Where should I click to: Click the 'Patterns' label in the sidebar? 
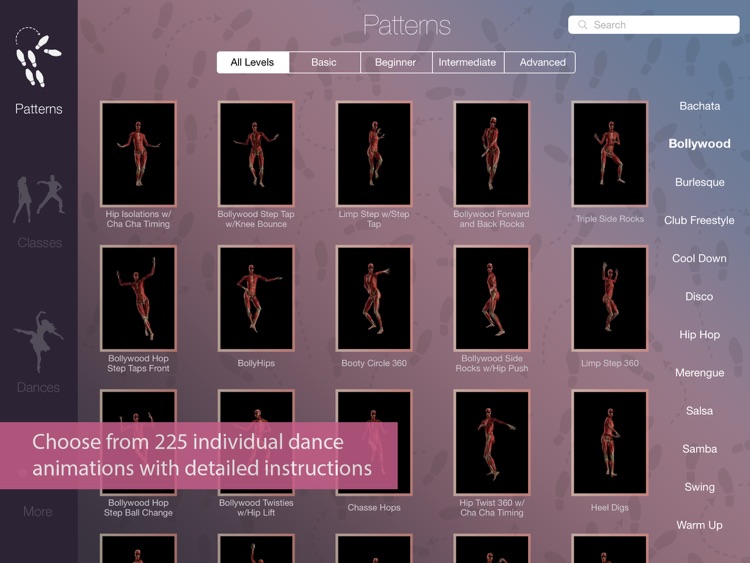(38, 109)
